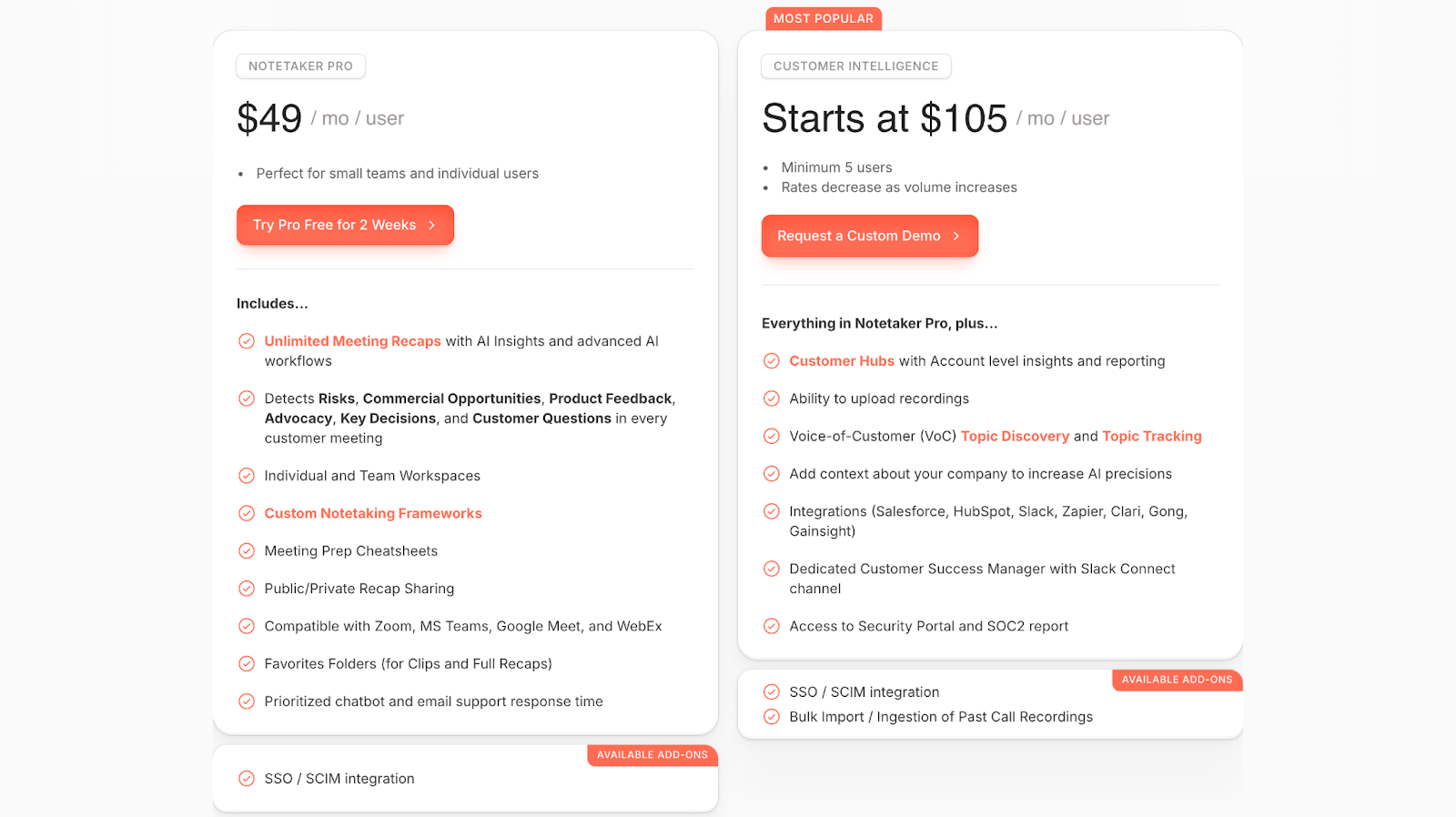Click check icon beside Ability to upload recordings

pos(772,398)
